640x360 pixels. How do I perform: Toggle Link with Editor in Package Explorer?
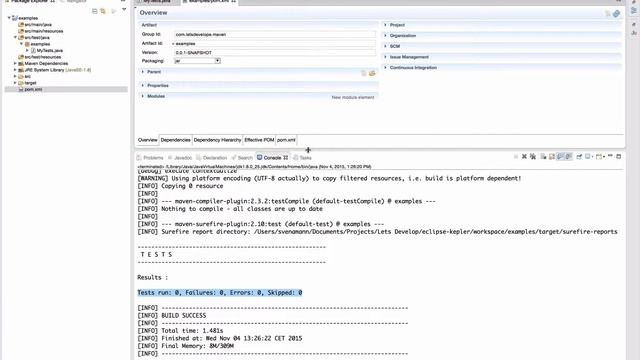click(x=103, y=11)
